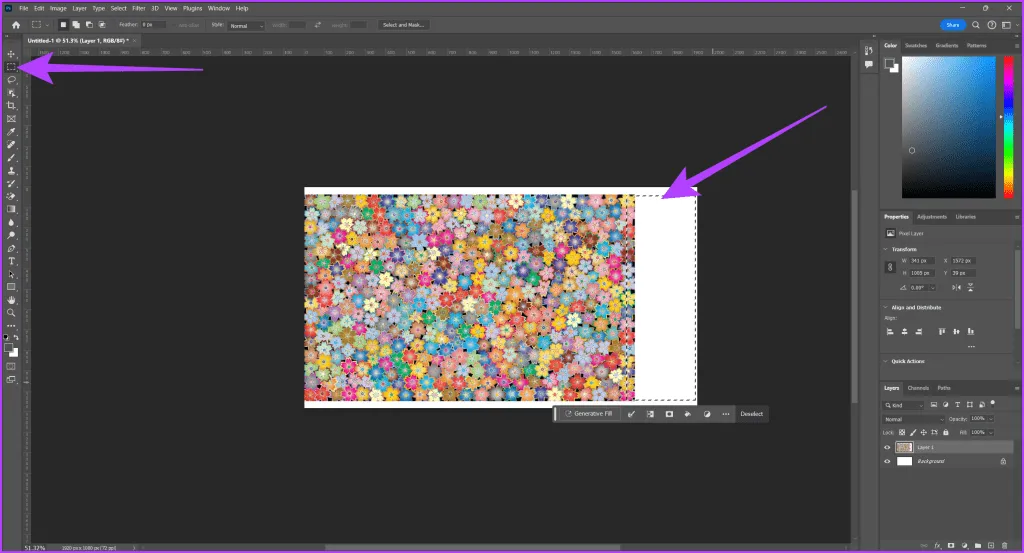Image resolution: width=1024 pixels, height=553 pixels.
Task: Click the Home icon in options bar
Action: (x=15, y=25)
